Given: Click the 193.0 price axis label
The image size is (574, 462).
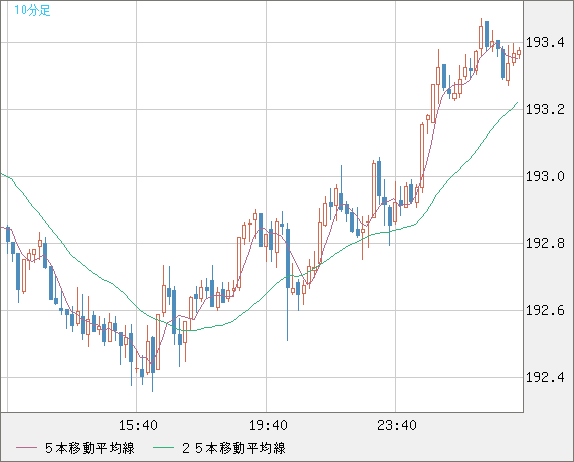Looking at the screenshot, I should 545,176.
